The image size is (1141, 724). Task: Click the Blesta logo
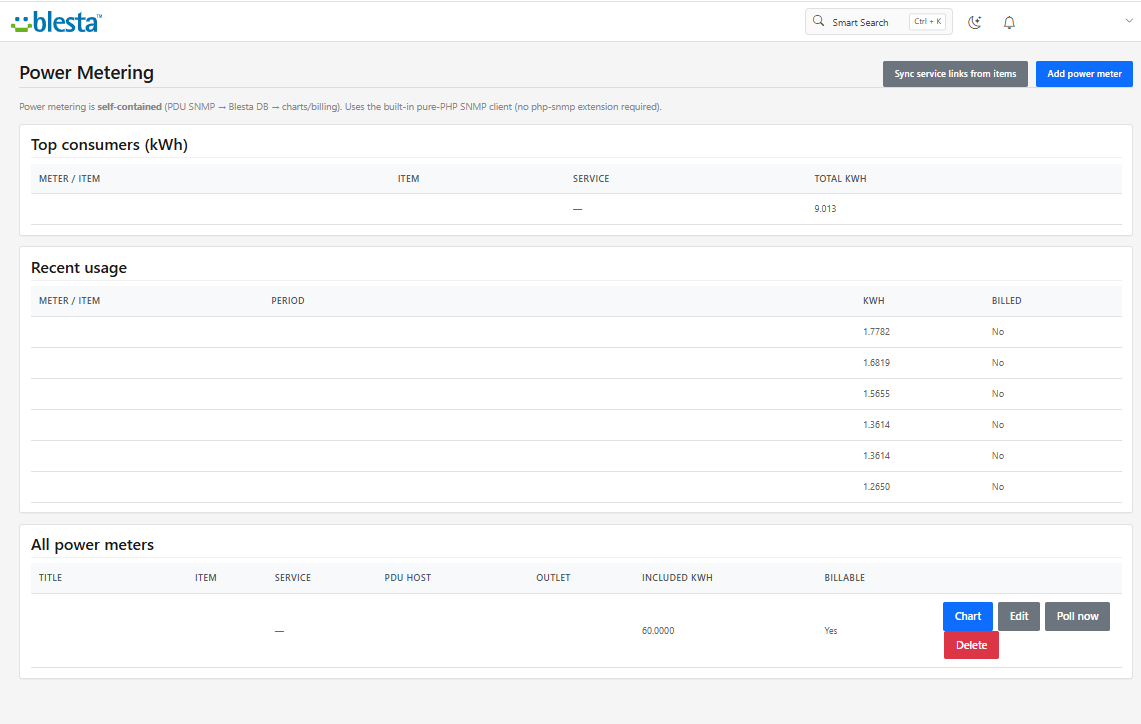click(56, 23)
